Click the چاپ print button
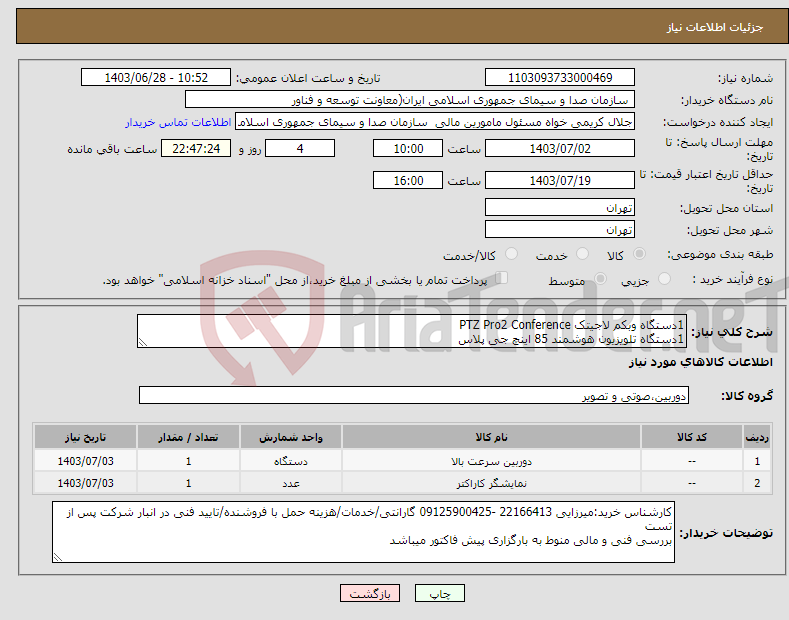 [x=440, y=594]
